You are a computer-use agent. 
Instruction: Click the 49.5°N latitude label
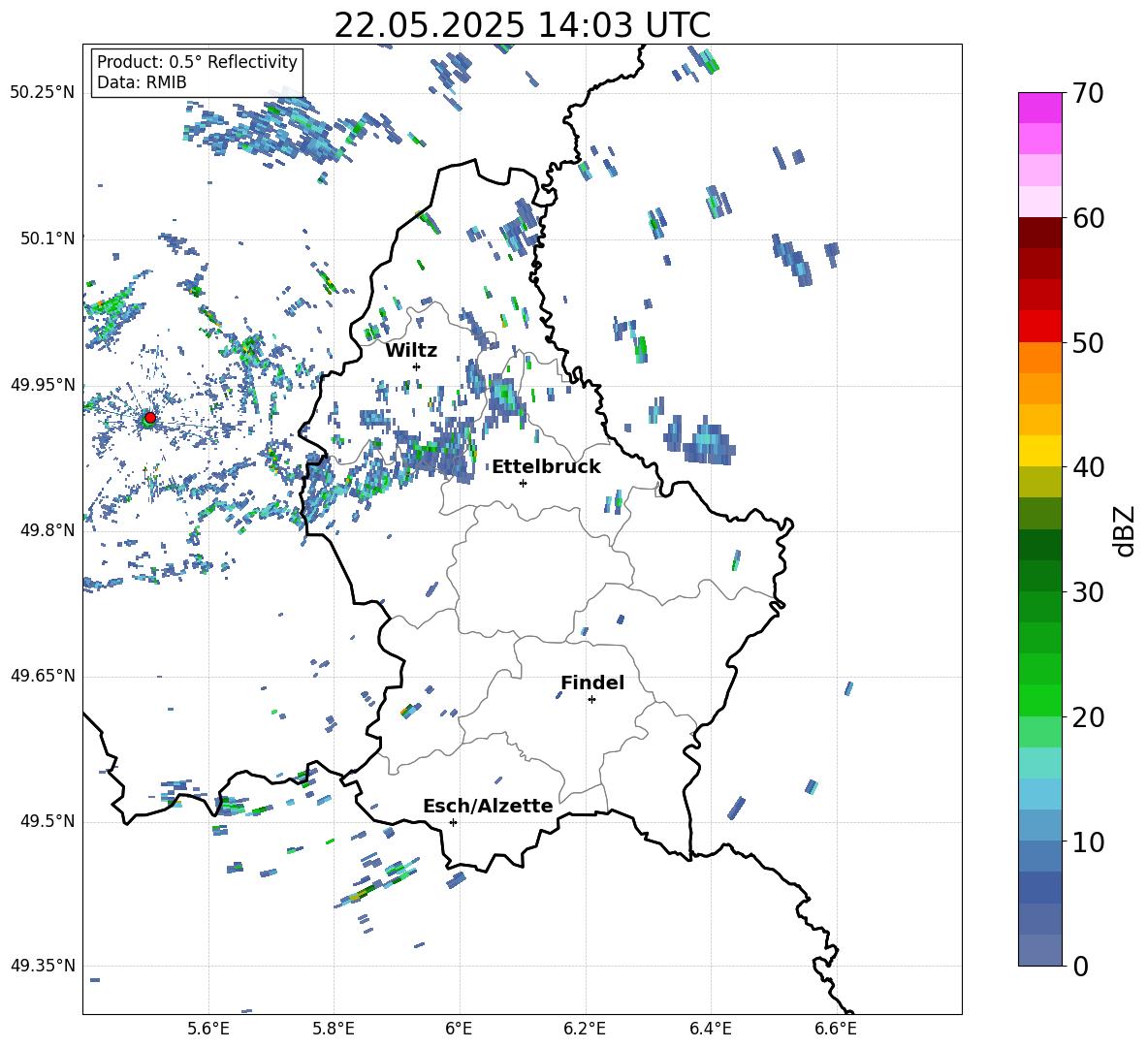click(47, 821)
